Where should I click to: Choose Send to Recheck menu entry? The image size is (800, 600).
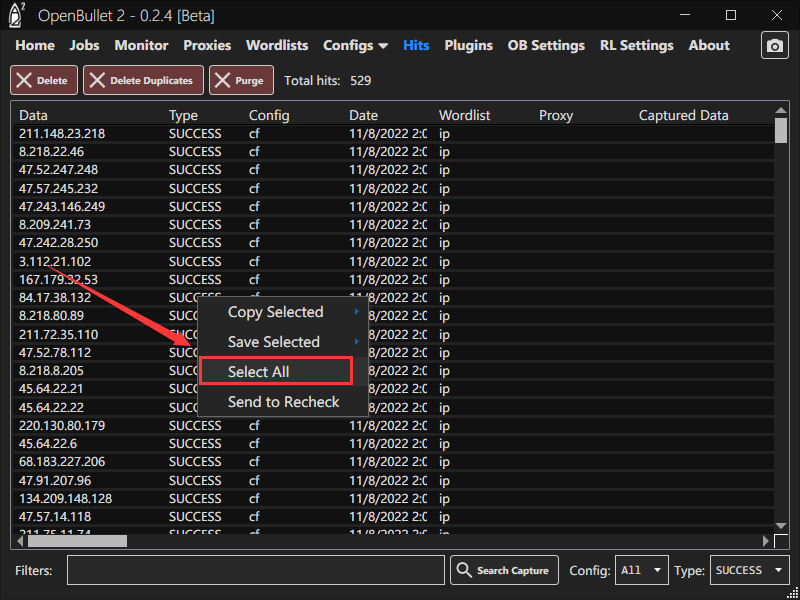pos(283,402)
